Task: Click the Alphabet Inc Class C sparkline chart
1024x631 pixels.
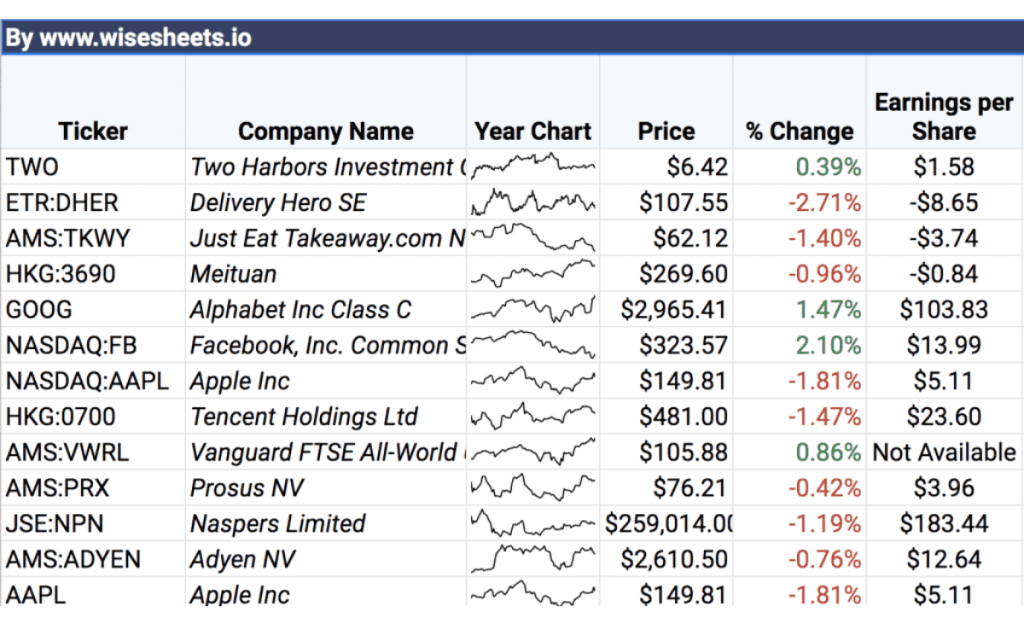Action: click(533, 309)
